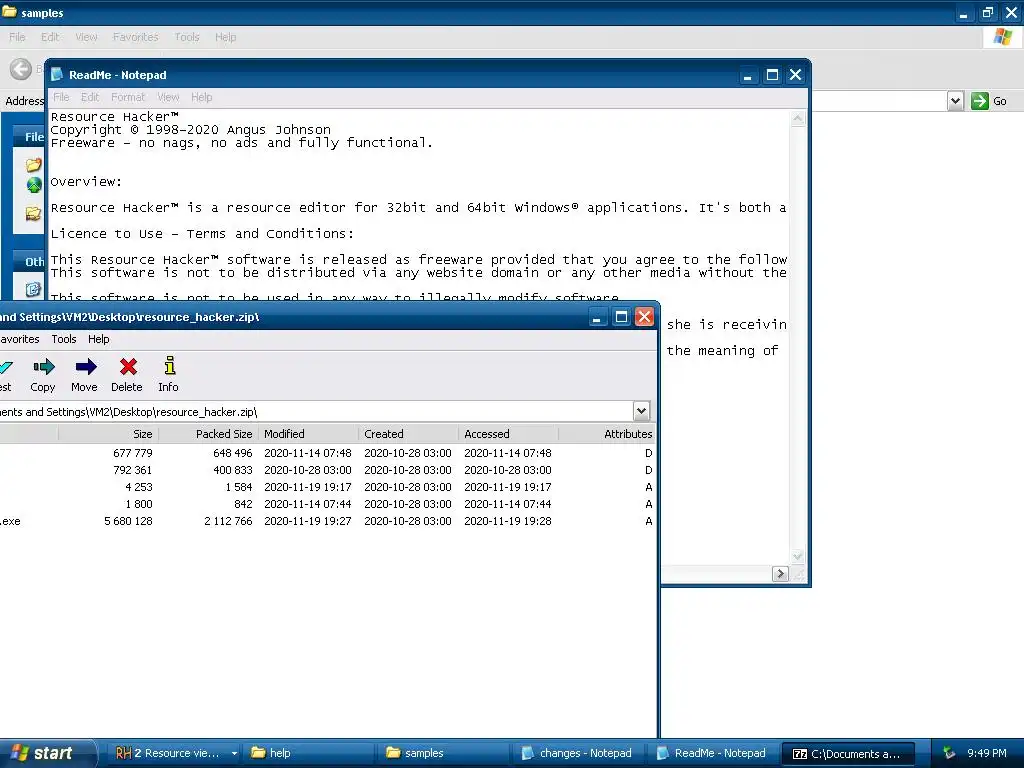Sort by Accessed column header
This screenshot has height=768, width=1024.
coord(508,434)
